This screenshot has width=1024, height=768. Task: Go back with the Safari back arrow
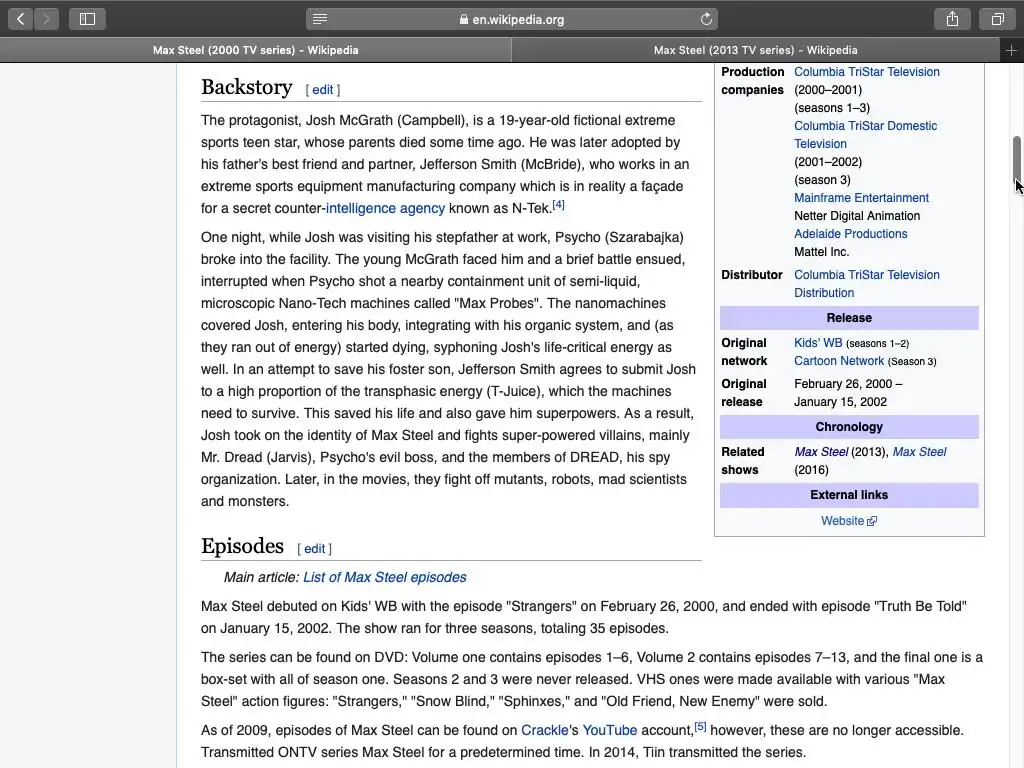click(20, 19)
